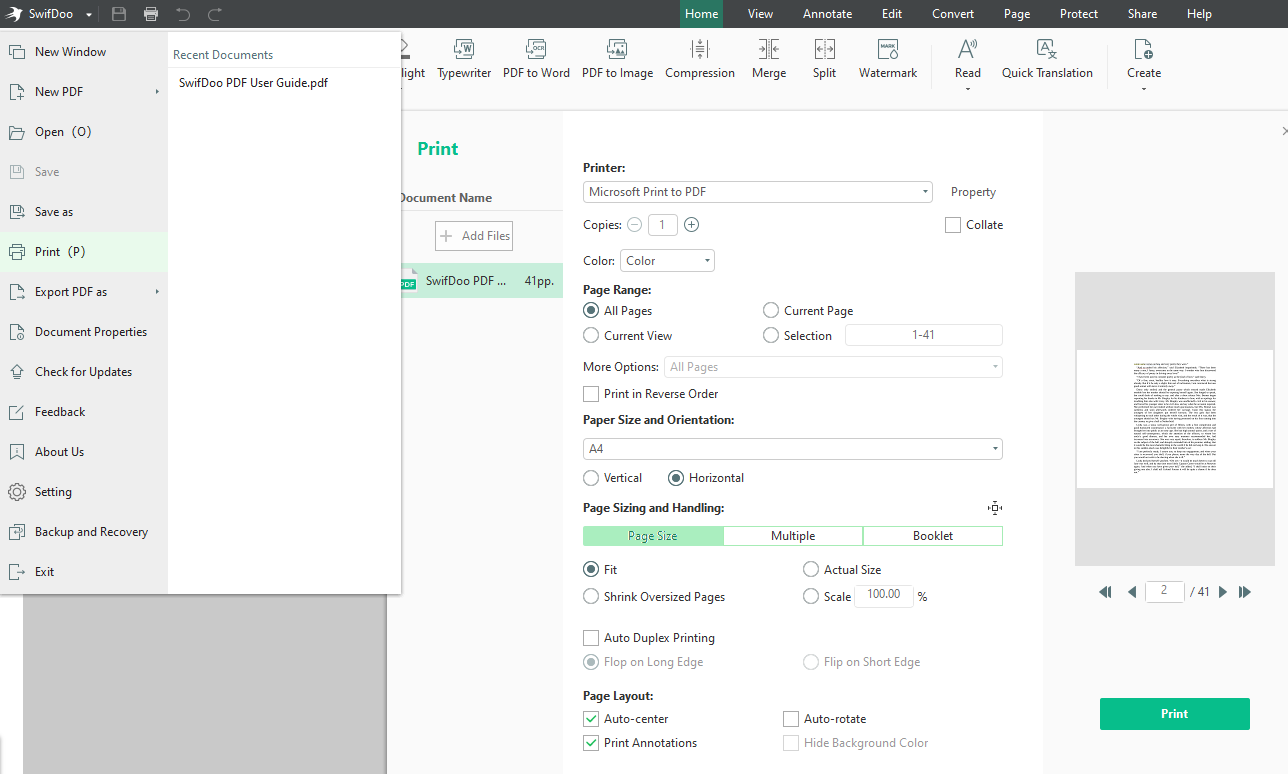Viewport: 1288px width, 774px height.
Task: Open the Convert tab
Action: click(x=953, y=14)
